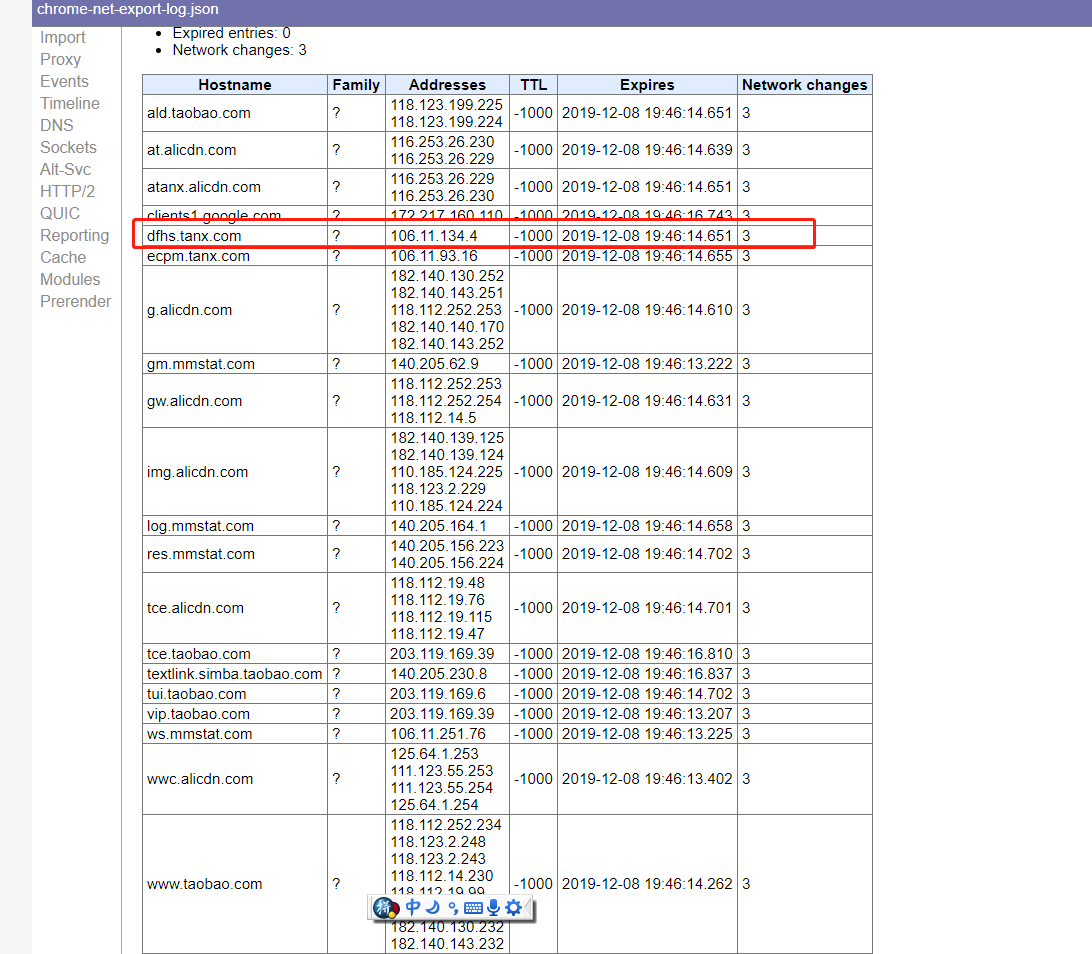Open the HTTP/2 section in sidebar
The image size is (1092, 954).
pyautogui.click(x=68, y=191)
